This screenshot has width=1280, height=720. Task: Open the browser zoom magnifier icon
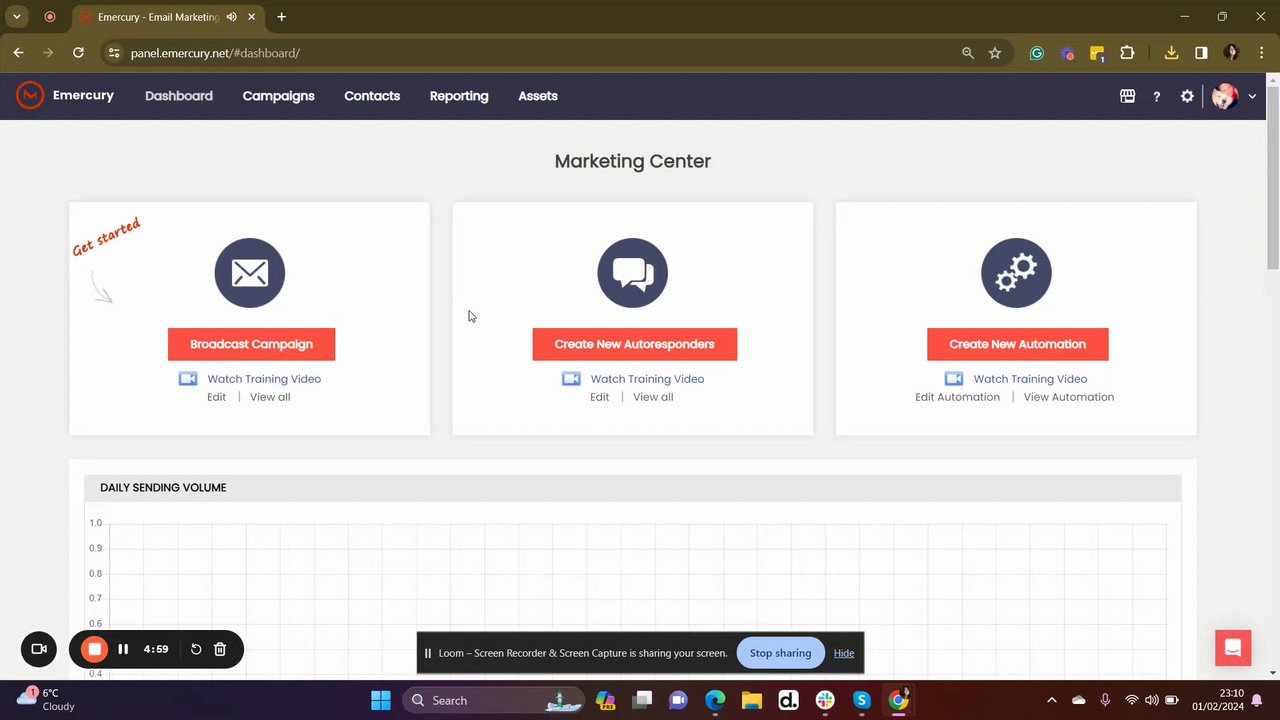click(x=968, y=53)
